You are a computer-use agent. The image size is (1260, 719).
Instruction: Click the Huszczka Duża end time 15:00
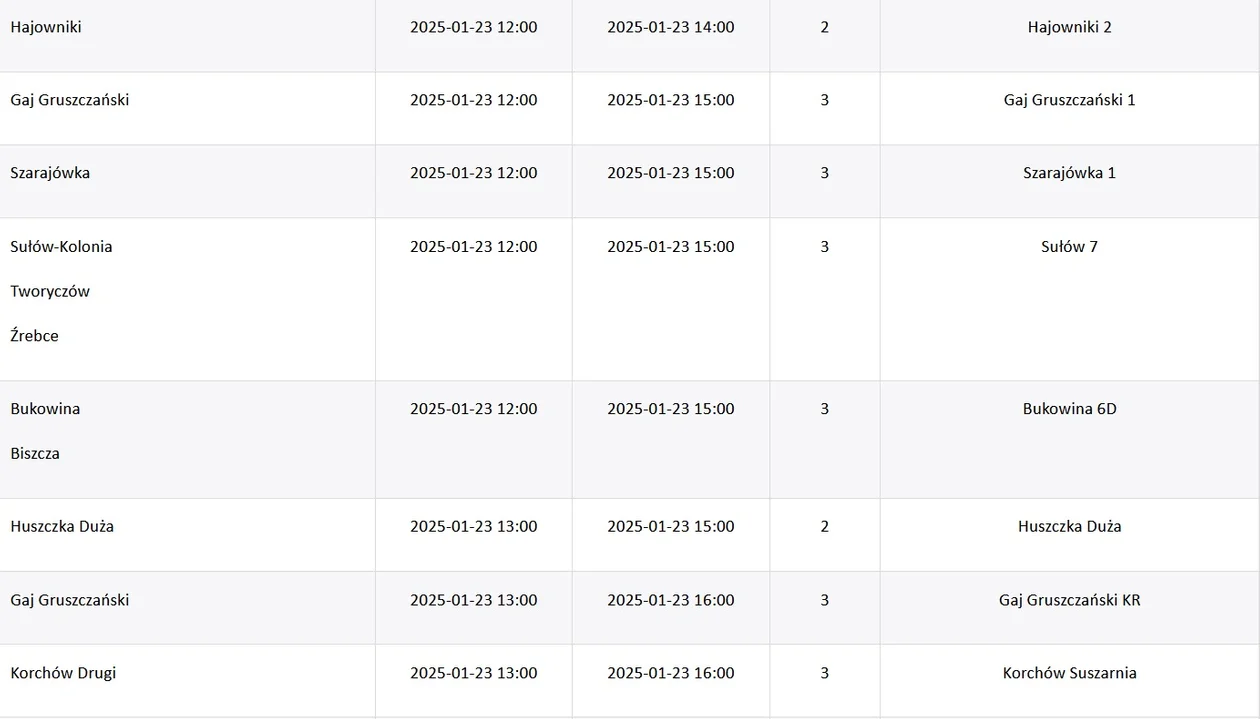point(670,527)
